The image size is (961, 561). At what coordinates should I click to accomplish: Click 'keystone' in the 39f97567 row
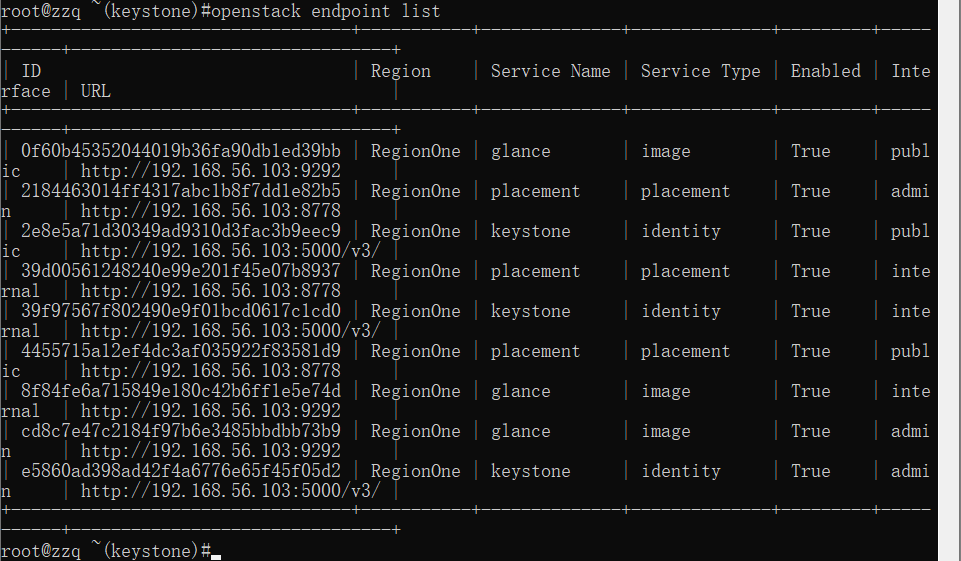[531, 311]
